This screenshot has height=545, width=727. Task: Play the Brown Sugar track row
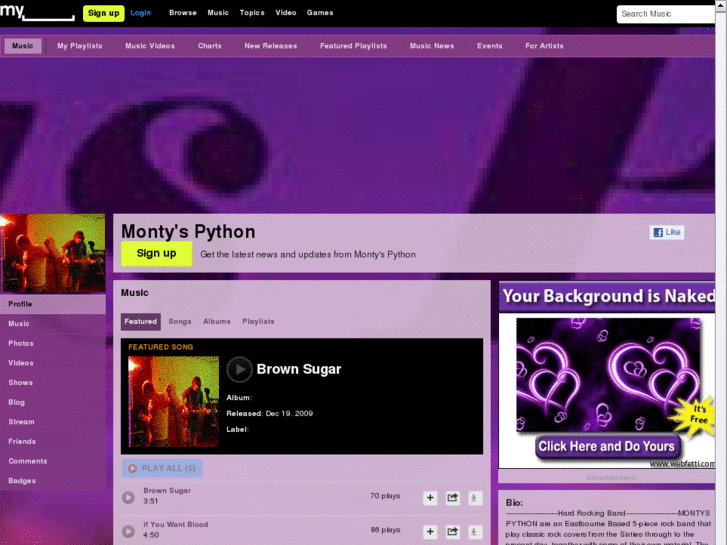[x=128, y=497]
